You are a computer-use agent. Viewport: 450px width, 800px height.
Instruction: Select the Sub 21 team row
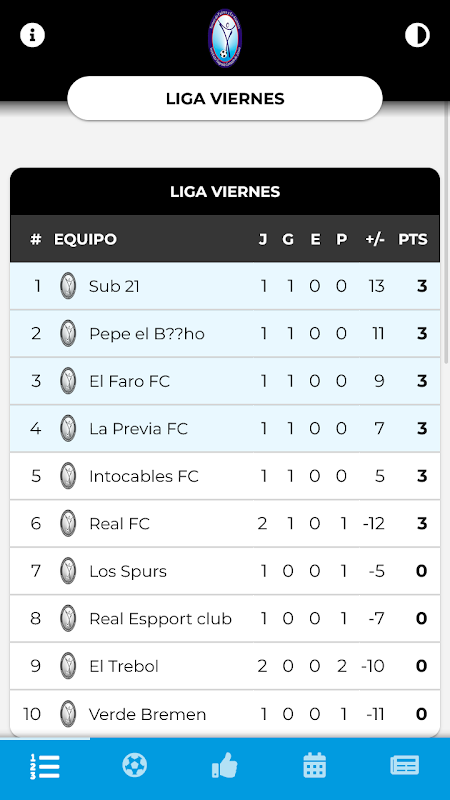point(225,286)
